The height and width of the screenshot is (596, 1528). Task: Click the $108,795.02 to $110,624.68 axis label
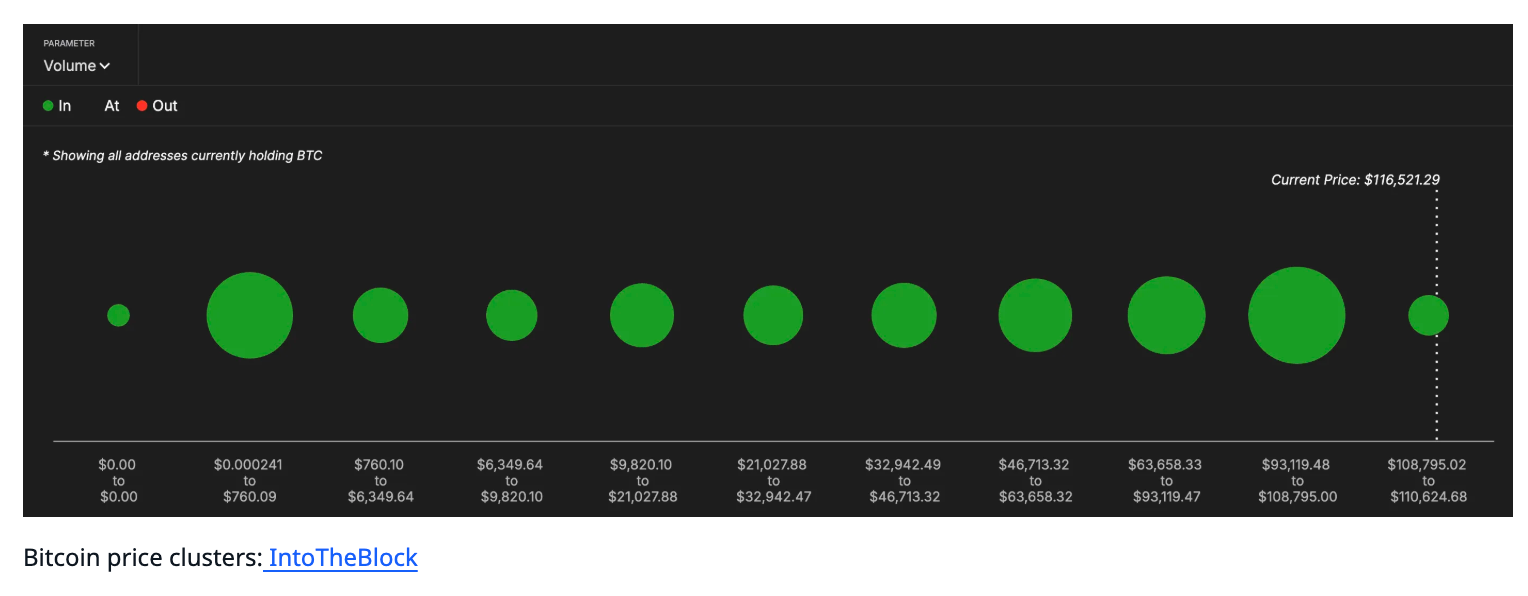(x=1428, y=480)
